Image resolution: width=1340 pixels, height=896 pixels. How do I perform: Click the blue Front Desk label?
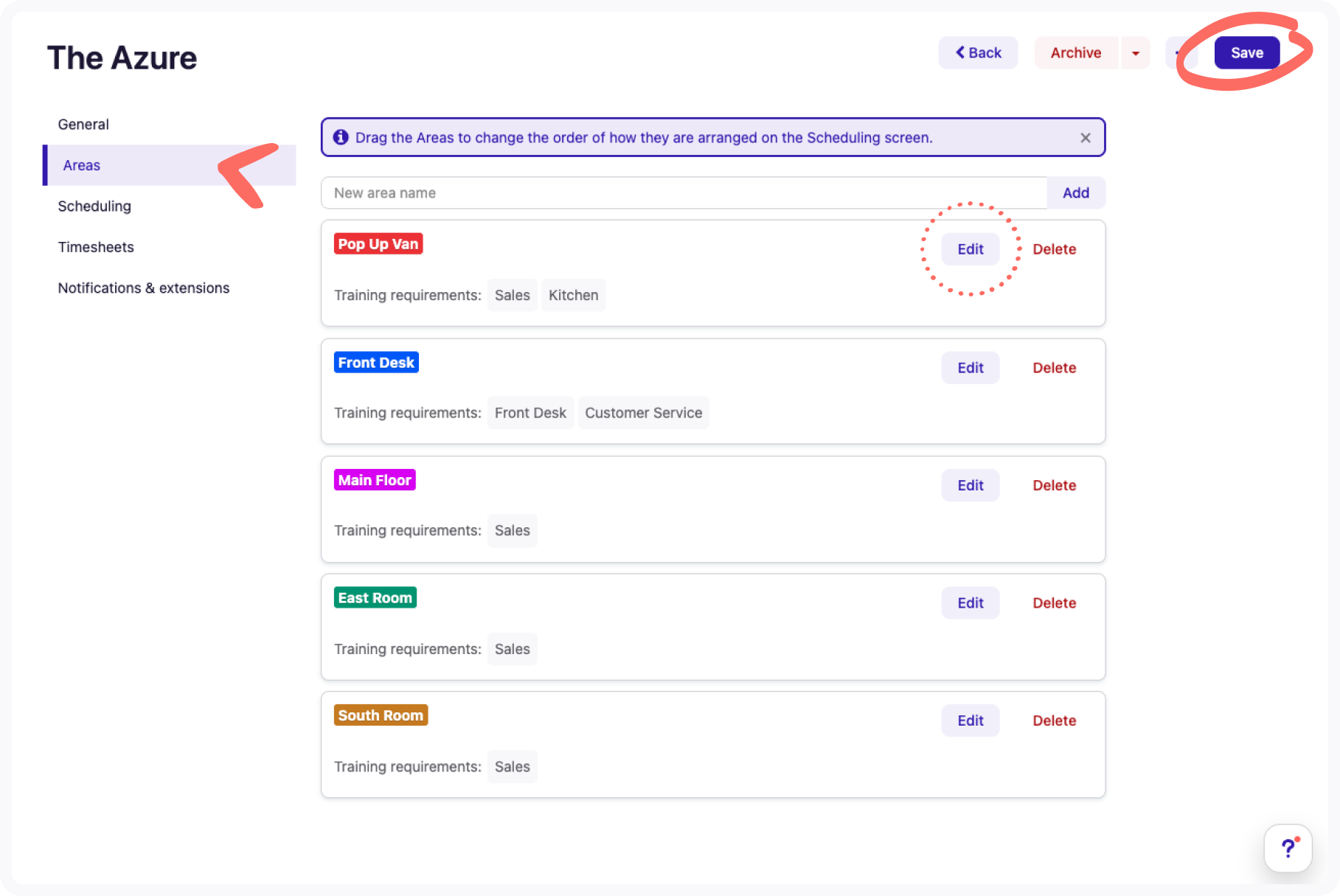pos(376,363)
